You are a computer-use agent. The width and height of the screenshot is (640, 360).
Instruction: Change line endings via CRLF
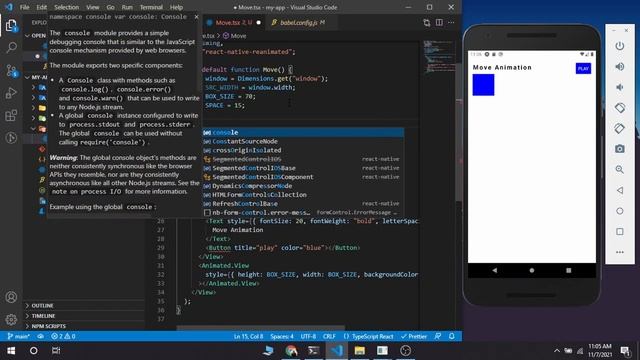(x=329, y=336)
